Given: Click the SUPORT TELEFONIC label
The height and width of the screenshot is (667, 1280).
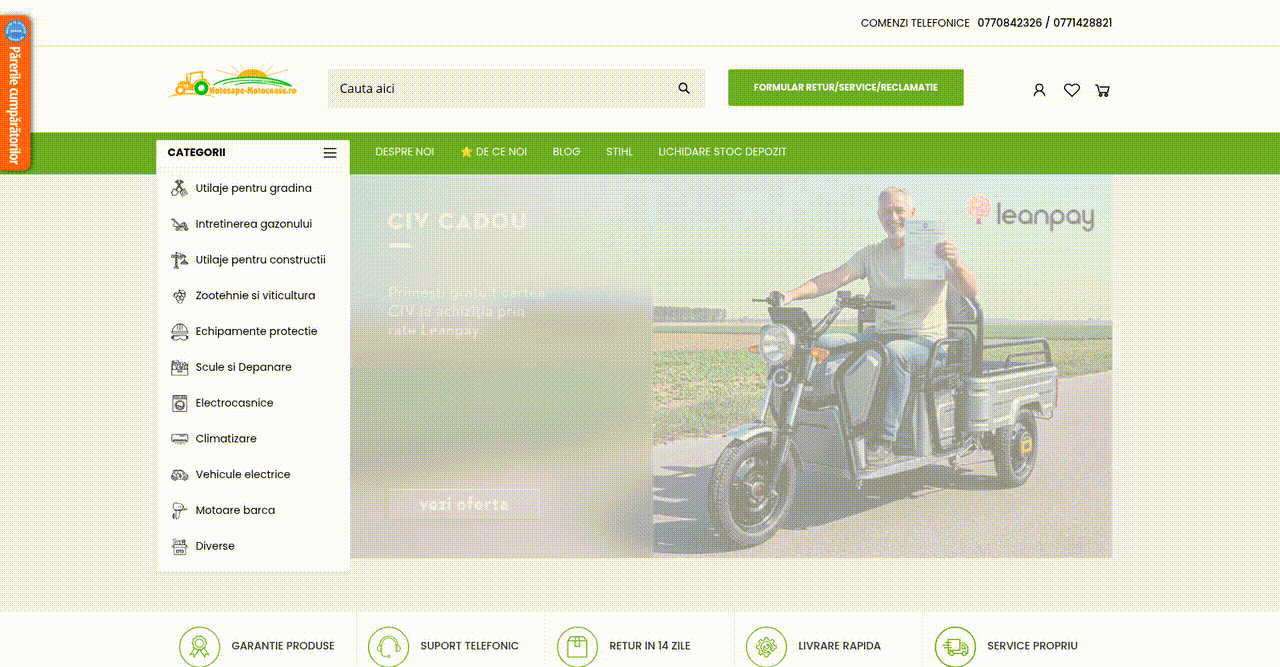Looking at the screenshot, I should (x=470, y=646).
